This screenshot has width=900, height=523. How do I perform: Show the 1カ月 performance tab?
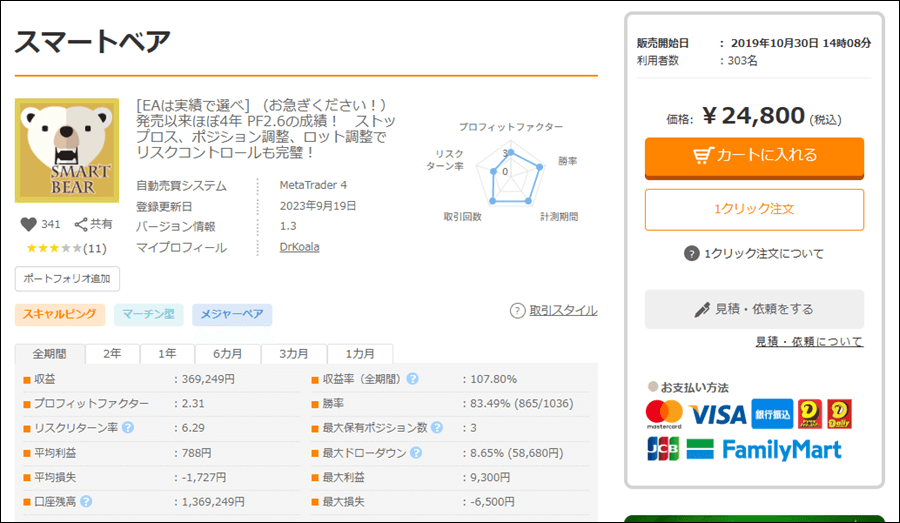tap(360, 354)
